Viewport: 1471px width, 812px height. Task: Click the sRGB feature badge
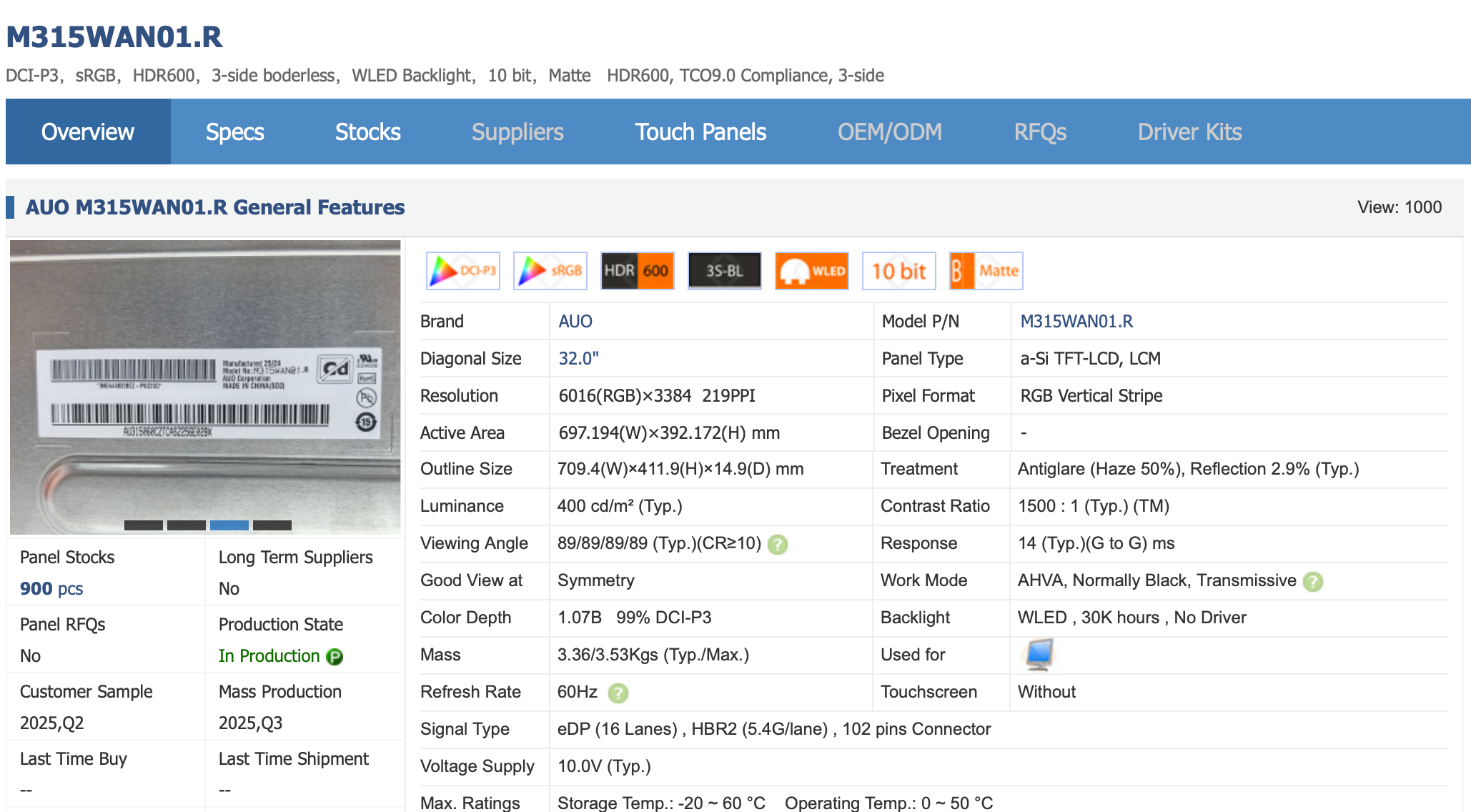click(550, 271)
